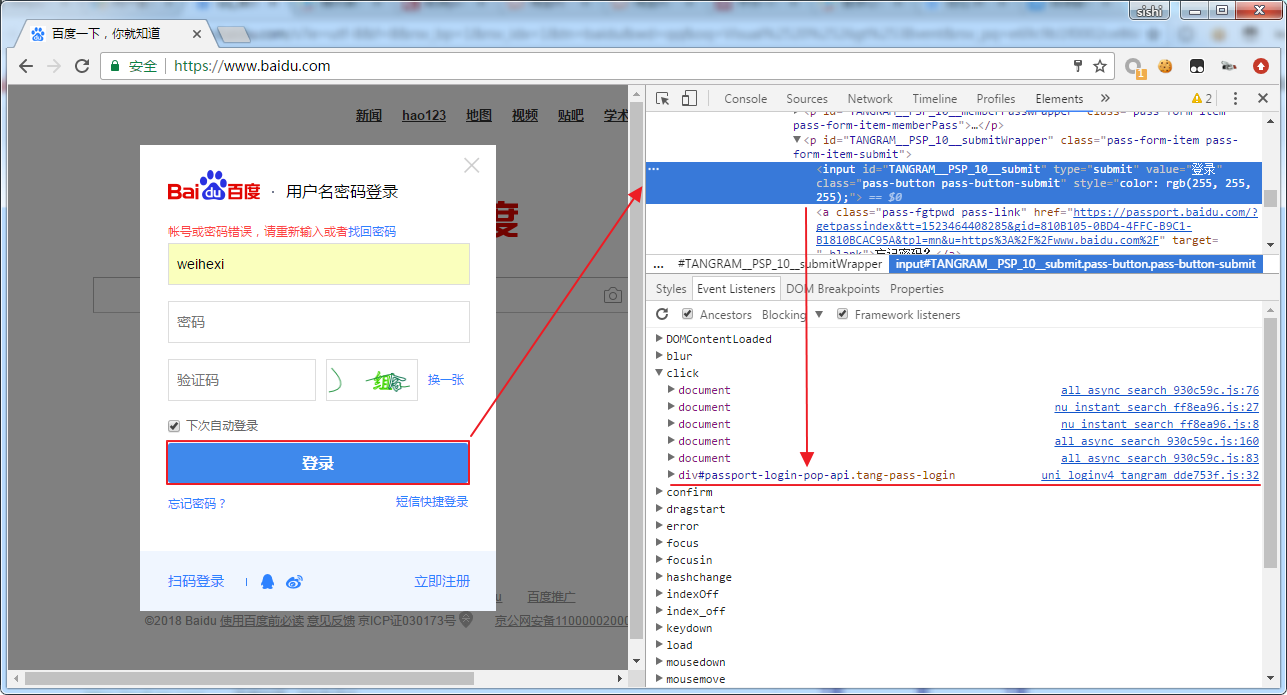This screenshot has height=695, width=1287.
Task: Expand the blur event listener group
Action: 659,356
